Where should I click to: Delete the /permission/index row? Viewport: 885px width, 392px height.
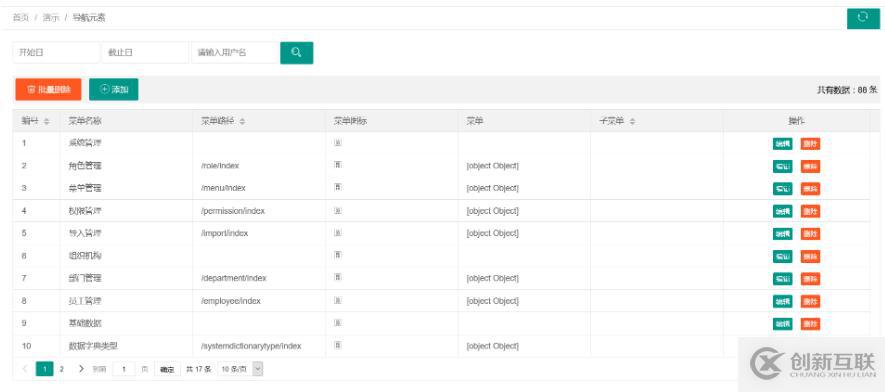810,212
